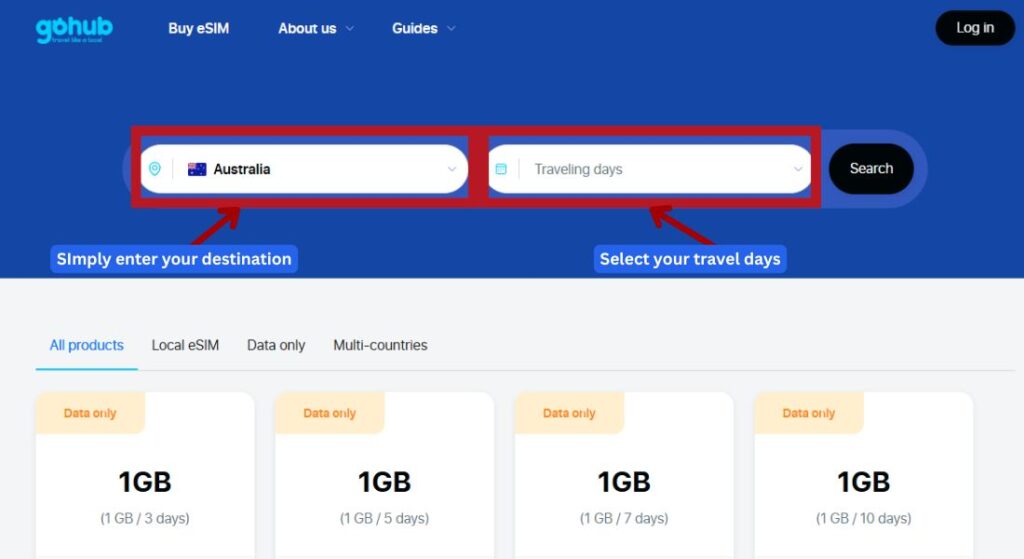This screenshot has height=559, width=1024.
Task: Show the Multi-countries tab
Action: point(380,345)
